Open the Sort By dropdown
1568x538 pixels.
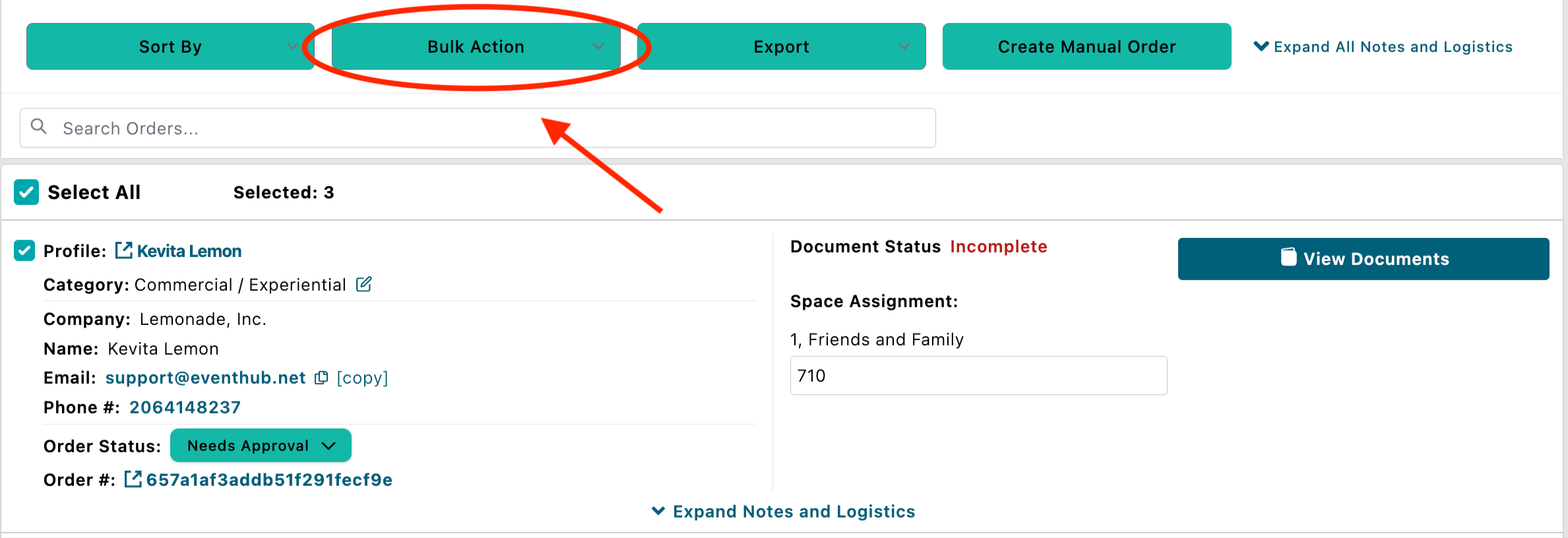pyautogui.click(x=170, y=46)
